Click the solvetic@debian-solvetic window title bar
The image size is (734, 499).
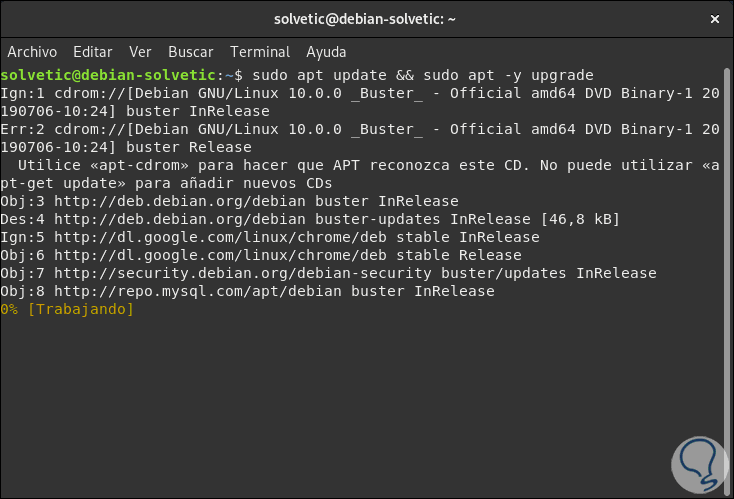(x=366, y=19)
